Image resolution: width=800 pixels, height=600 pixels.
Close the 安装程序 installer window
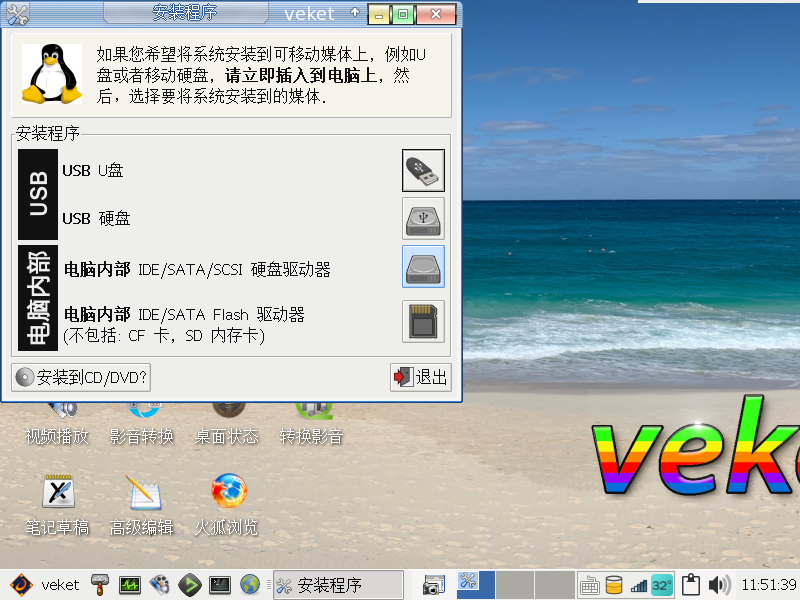436,14
